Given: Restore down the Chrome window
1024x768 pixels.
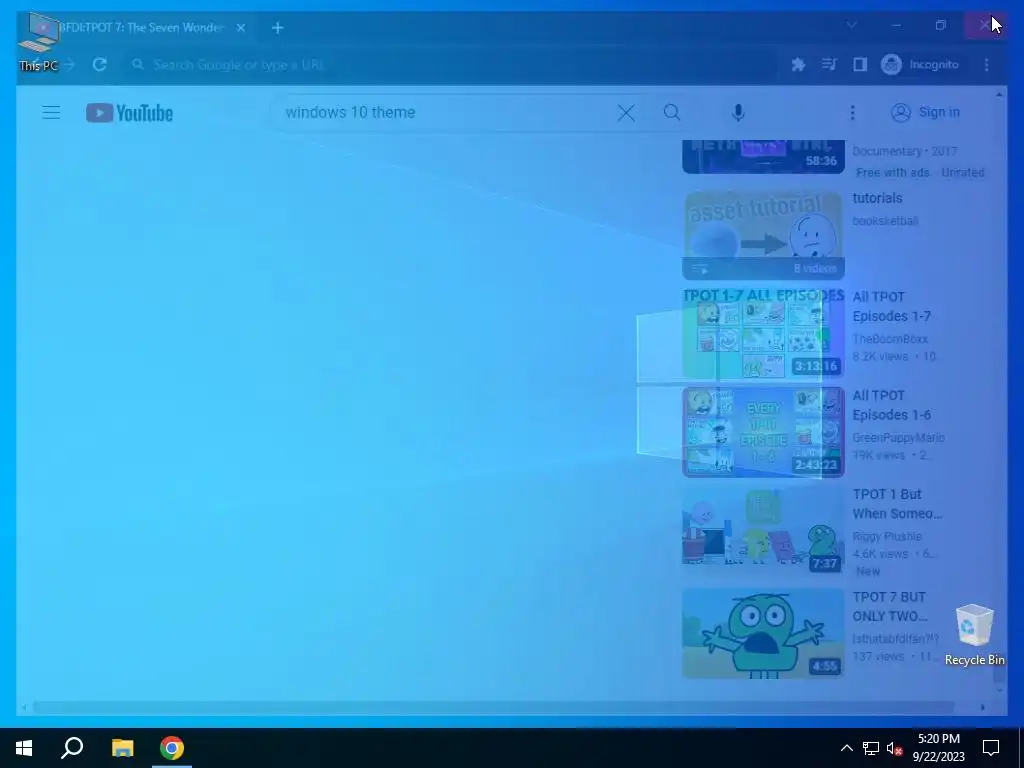Looking at the screenshot, I should coord(940,25).
